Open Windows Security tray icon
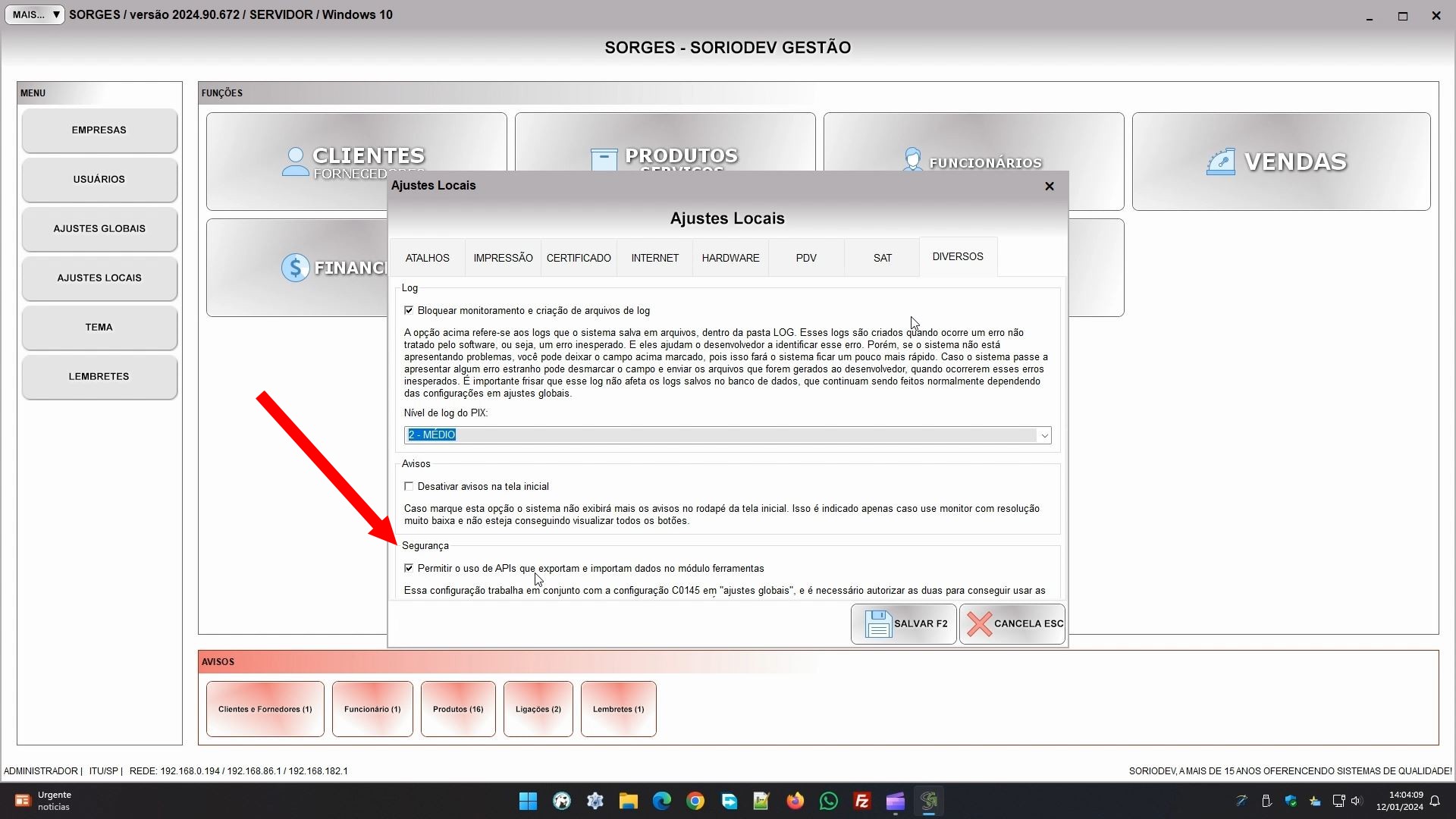 pos(1291,801)
